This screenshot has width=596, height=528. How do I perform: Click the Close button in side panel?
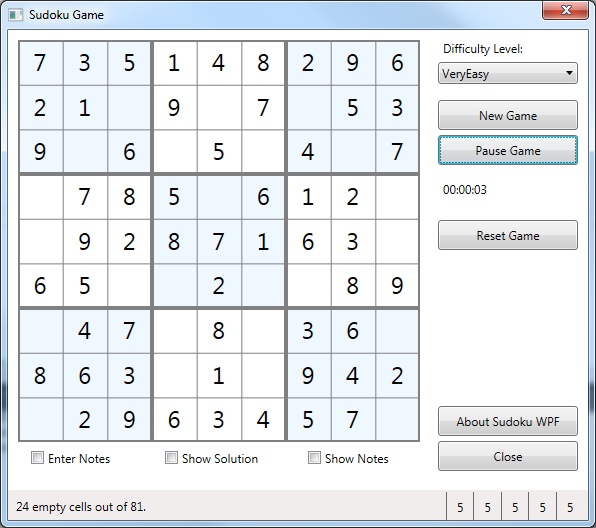pos(508,456)
